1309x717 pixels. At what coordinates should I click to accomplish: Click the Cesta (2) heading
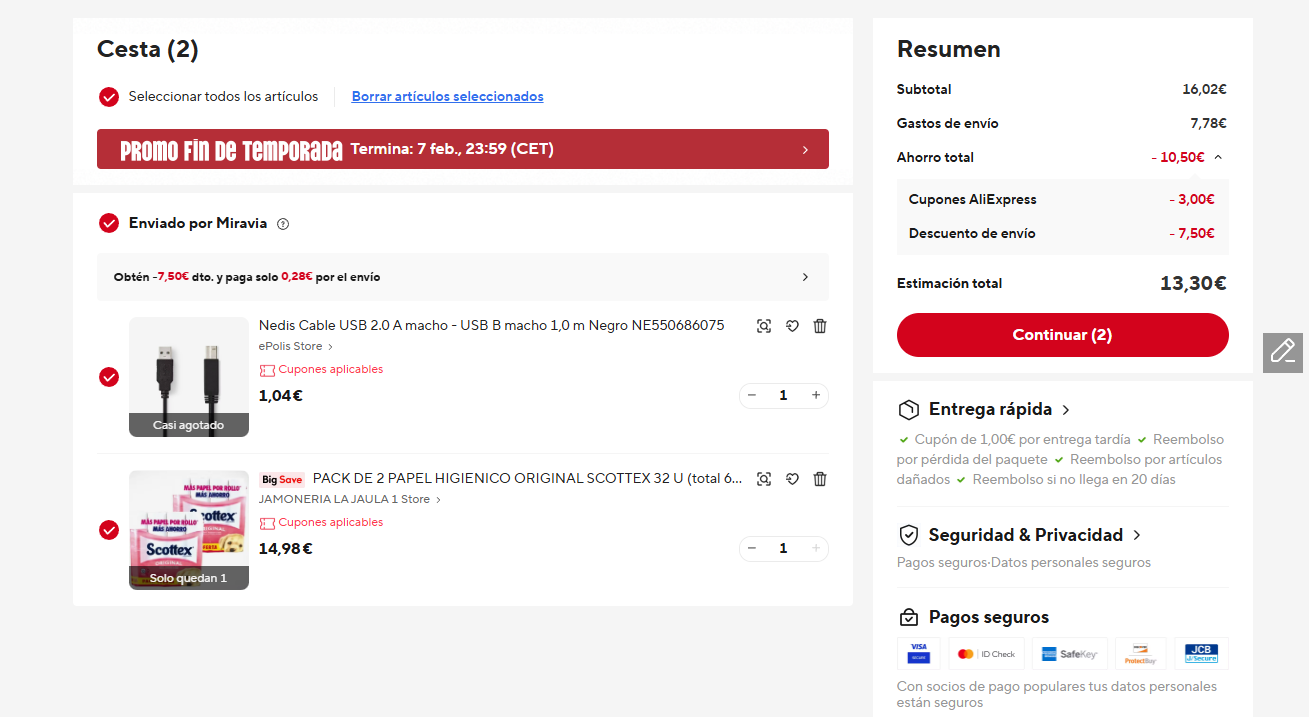(148, 49)
